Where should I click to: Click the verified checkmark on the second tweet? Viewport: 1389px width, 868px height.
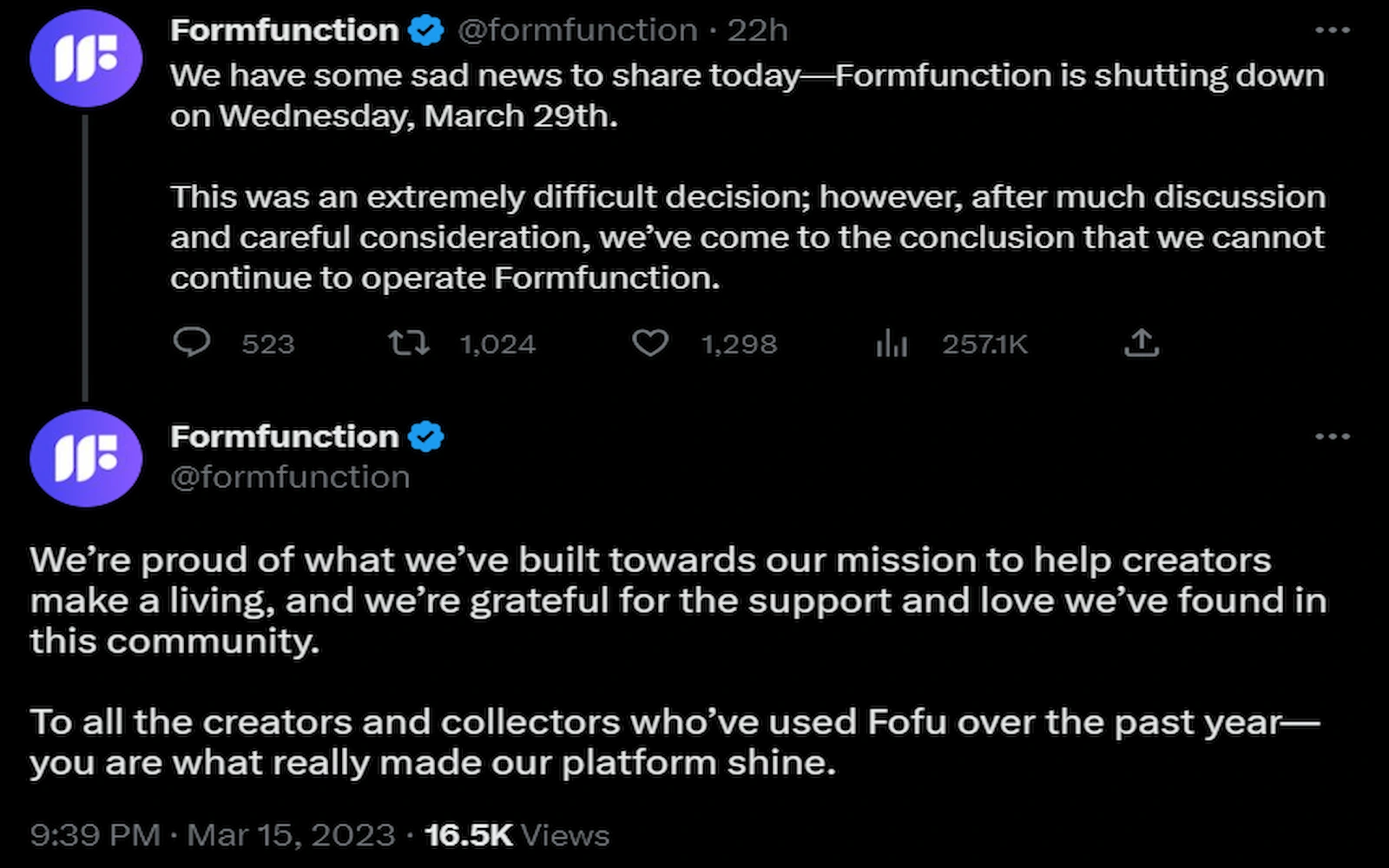(426, 436)
